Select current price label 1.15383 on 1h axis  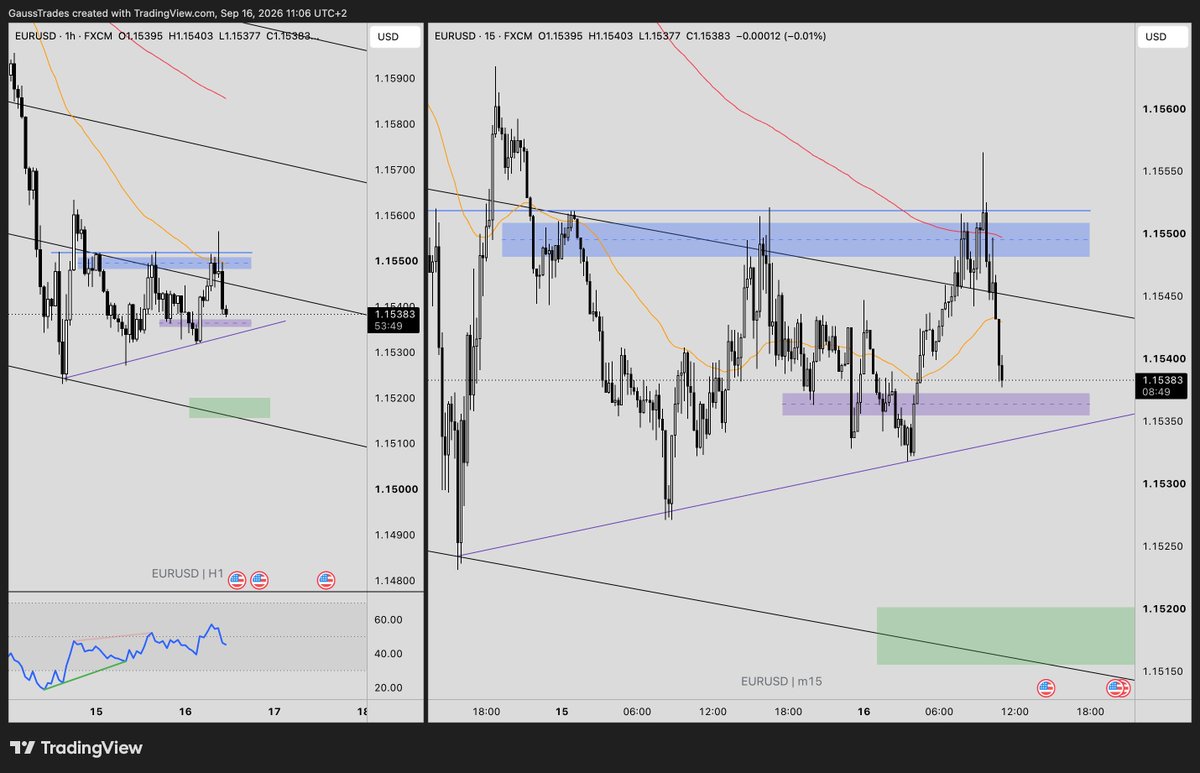pos(396,314)
